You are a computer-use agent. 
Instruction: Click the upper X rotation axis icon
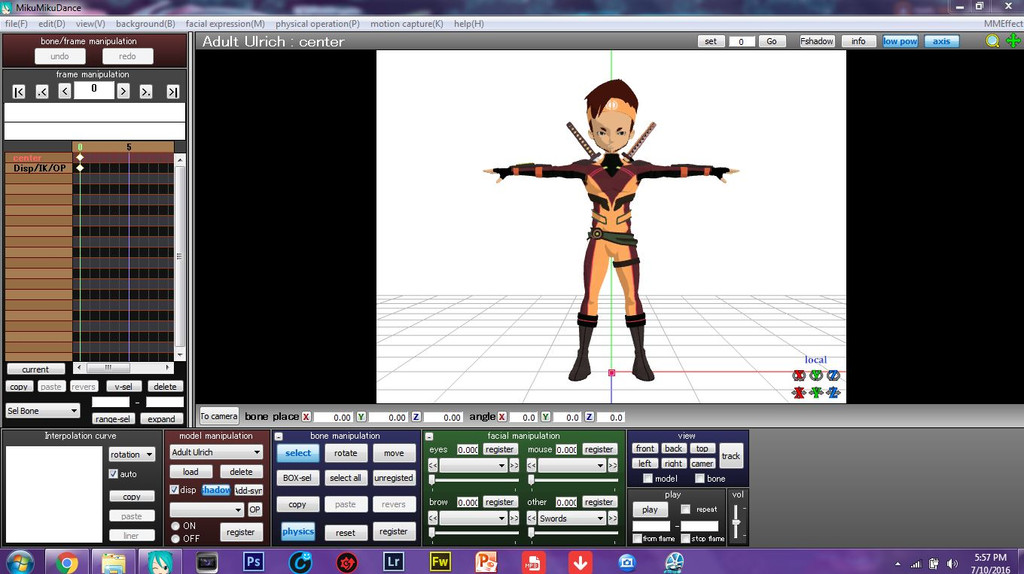(799, 375)
